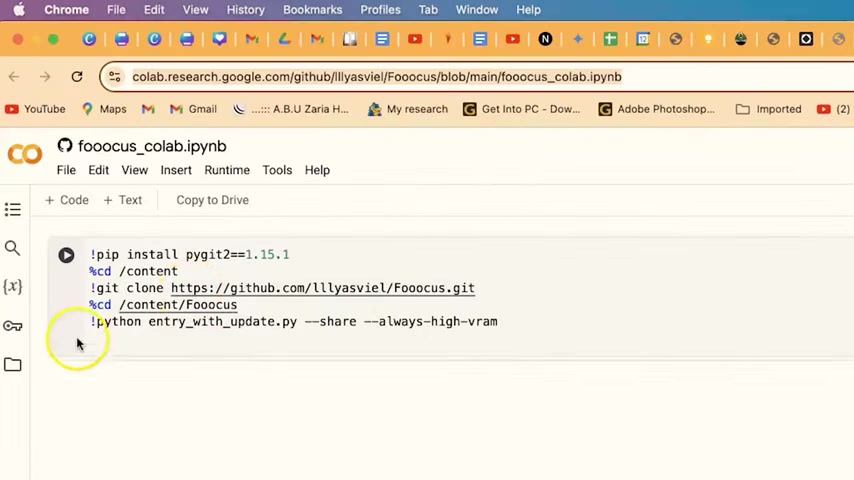This screenshot has height=480, width=854.
Task: Open the Gmail icon-only bookmark
Action: pos(148,109)
